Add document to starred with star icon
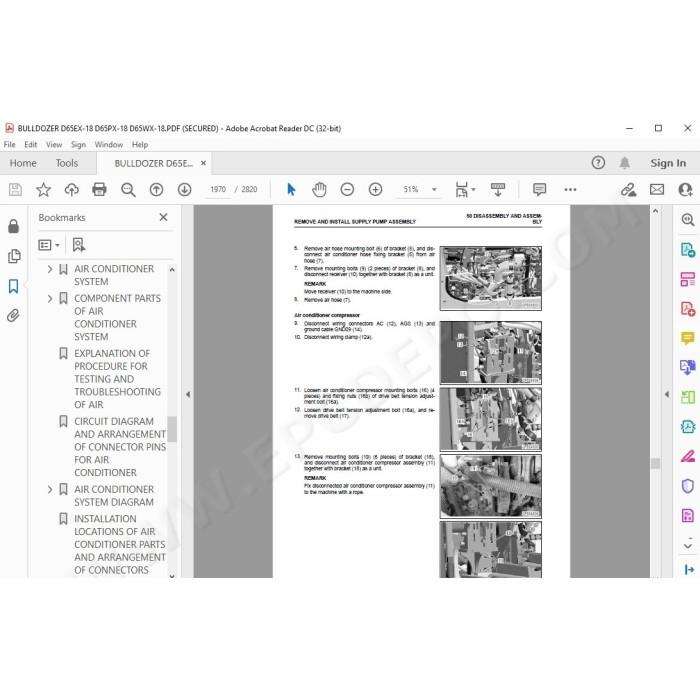Viewport: 700px width, 700px height. (43, 190)
